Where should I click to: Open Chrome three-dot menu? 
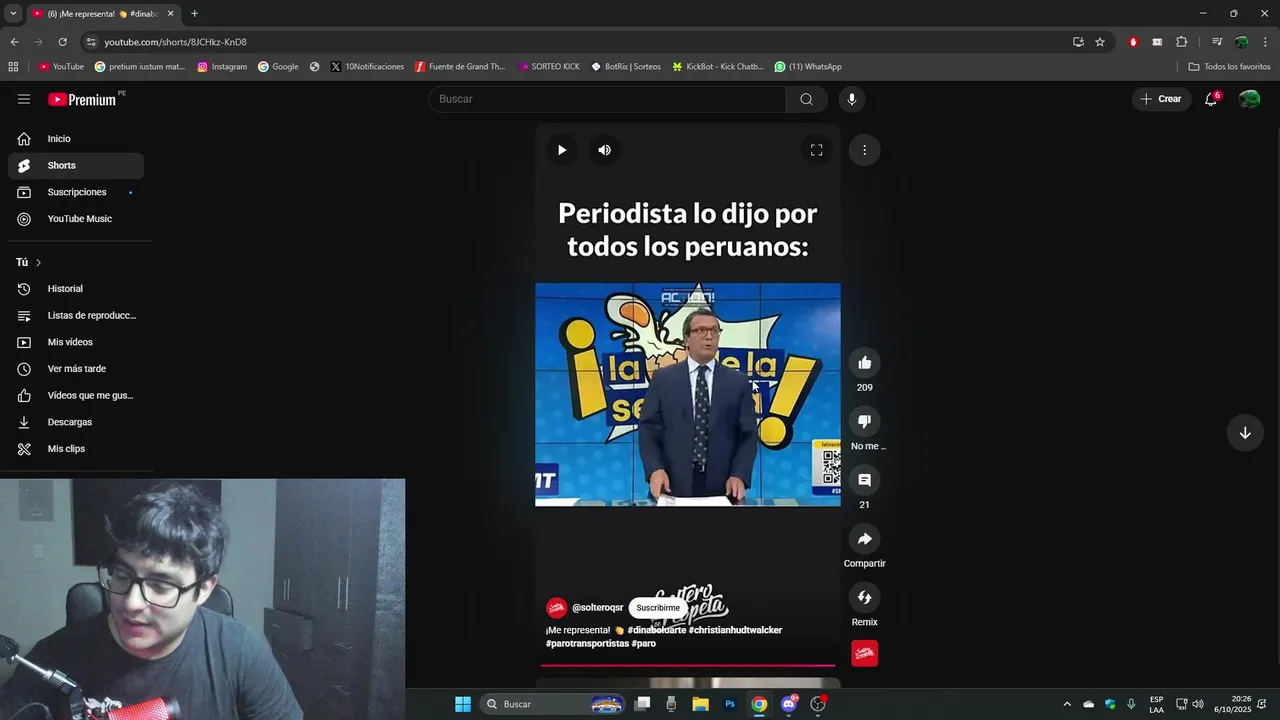pos(1265,42)
